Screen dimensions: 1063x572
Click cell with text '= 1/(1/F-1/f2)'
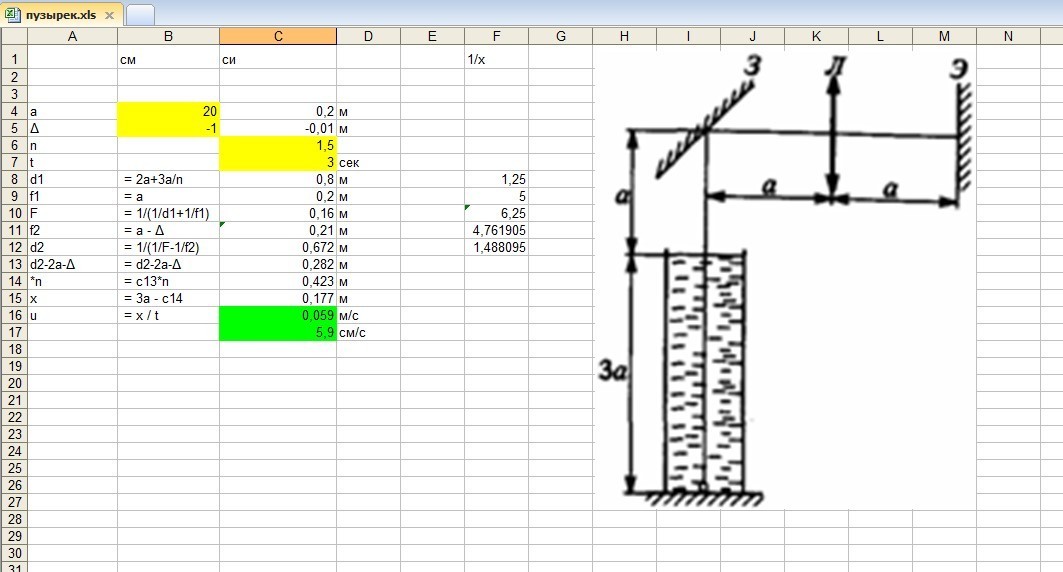[168, 247]
